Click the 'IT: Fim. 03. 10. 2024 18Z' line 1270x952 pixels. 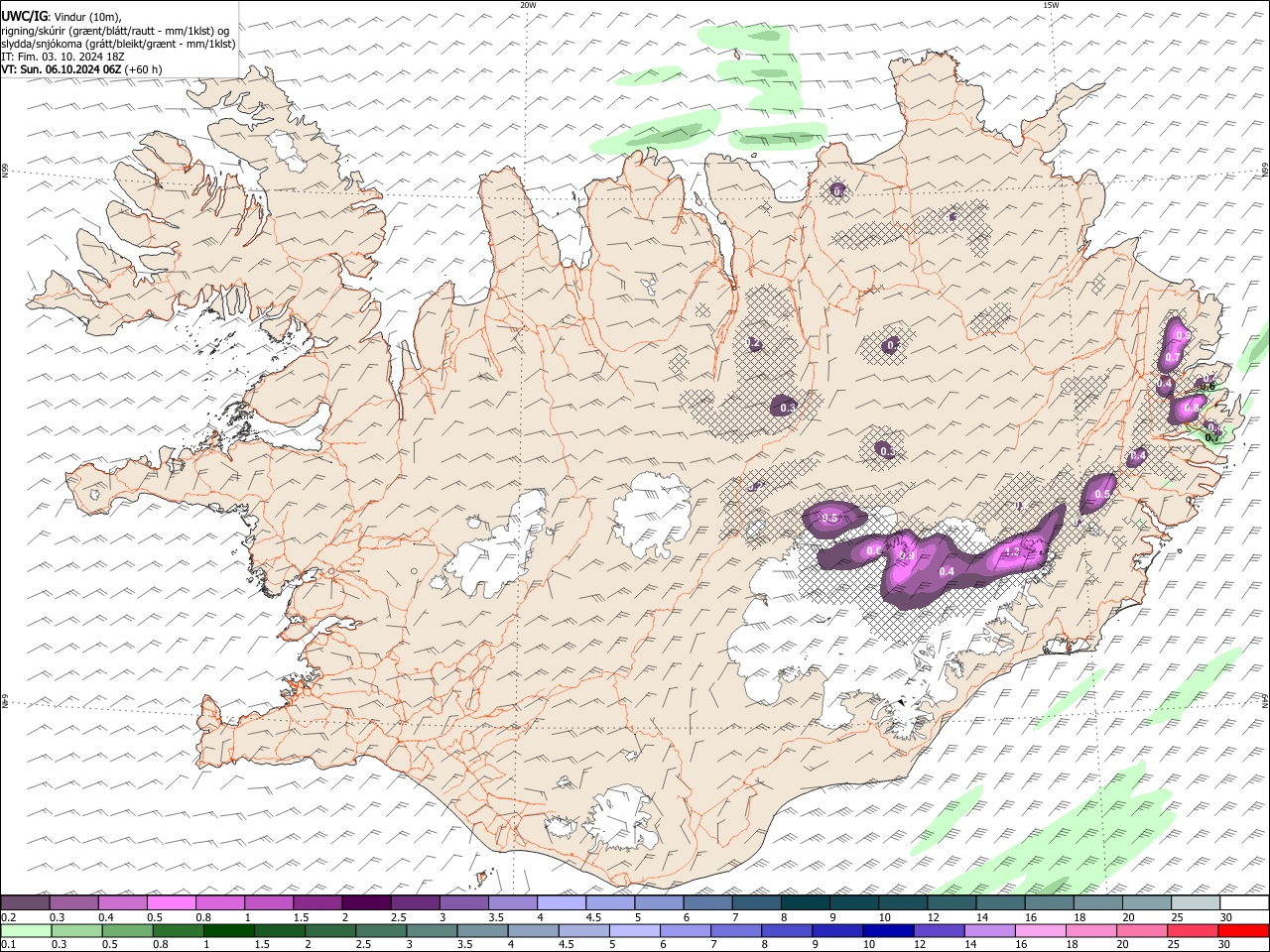click(62, 57)
